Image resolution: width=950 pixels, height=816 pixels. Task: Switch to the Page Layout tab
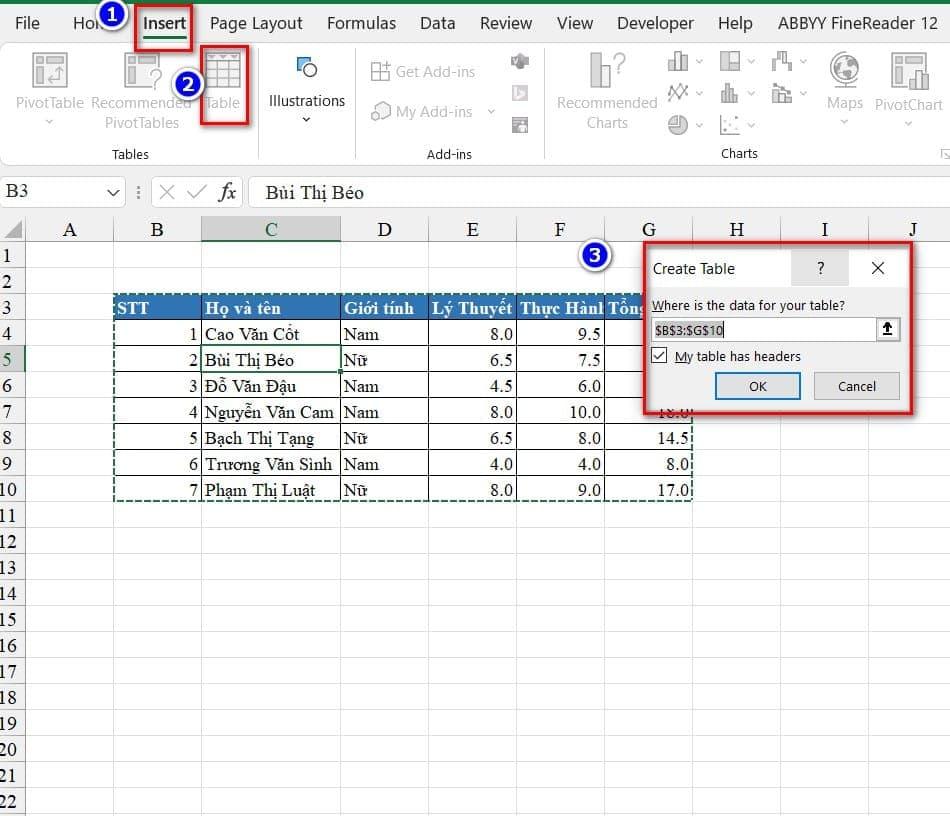(x=256, y=23)
